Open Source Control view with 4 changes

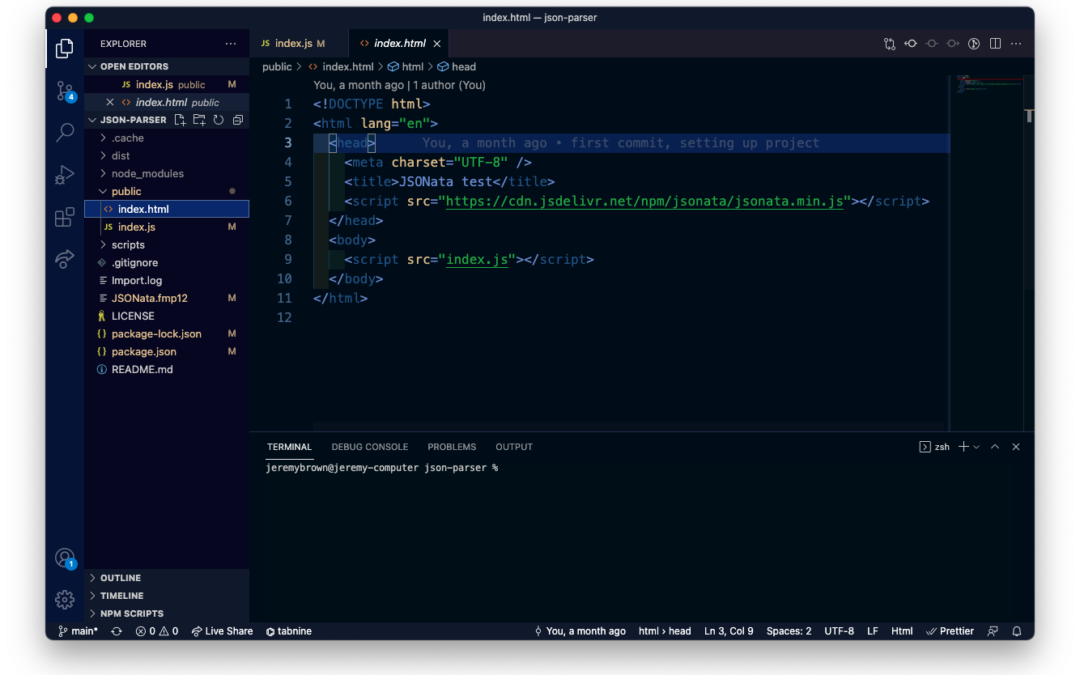[65, 91]
